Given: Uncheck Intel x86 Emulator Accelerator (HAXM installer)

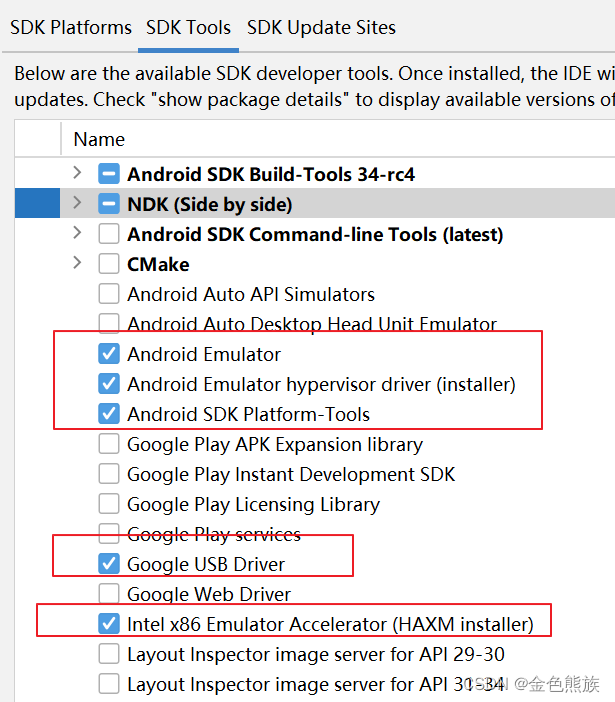Looking at the screenshot, I should 109,624.
